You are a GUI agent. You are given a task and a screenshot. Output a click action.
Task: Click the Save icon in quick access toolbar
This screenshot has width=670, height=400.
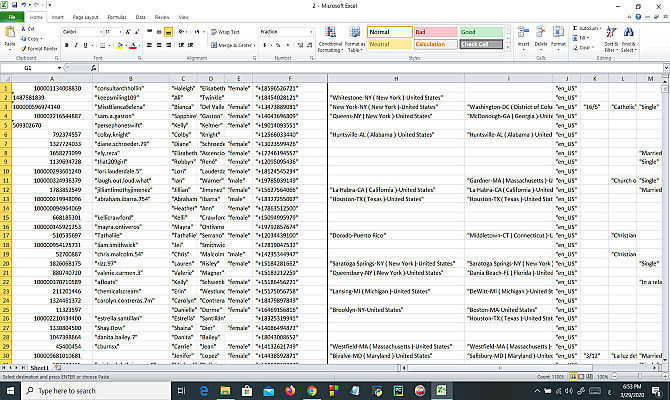coord(14,5)
